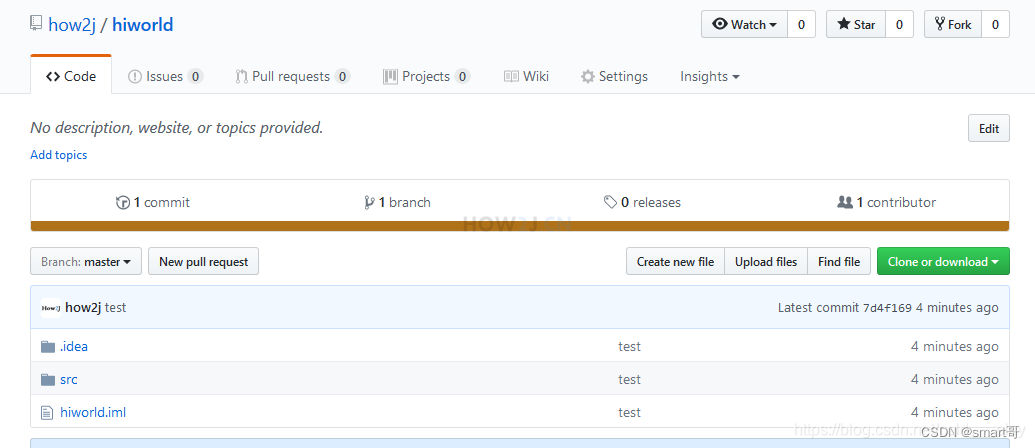This screenshot has width=1035, height=448.
Task: Fork the hiworld repository
Action: pyautogui.click(x=953, y=24)
